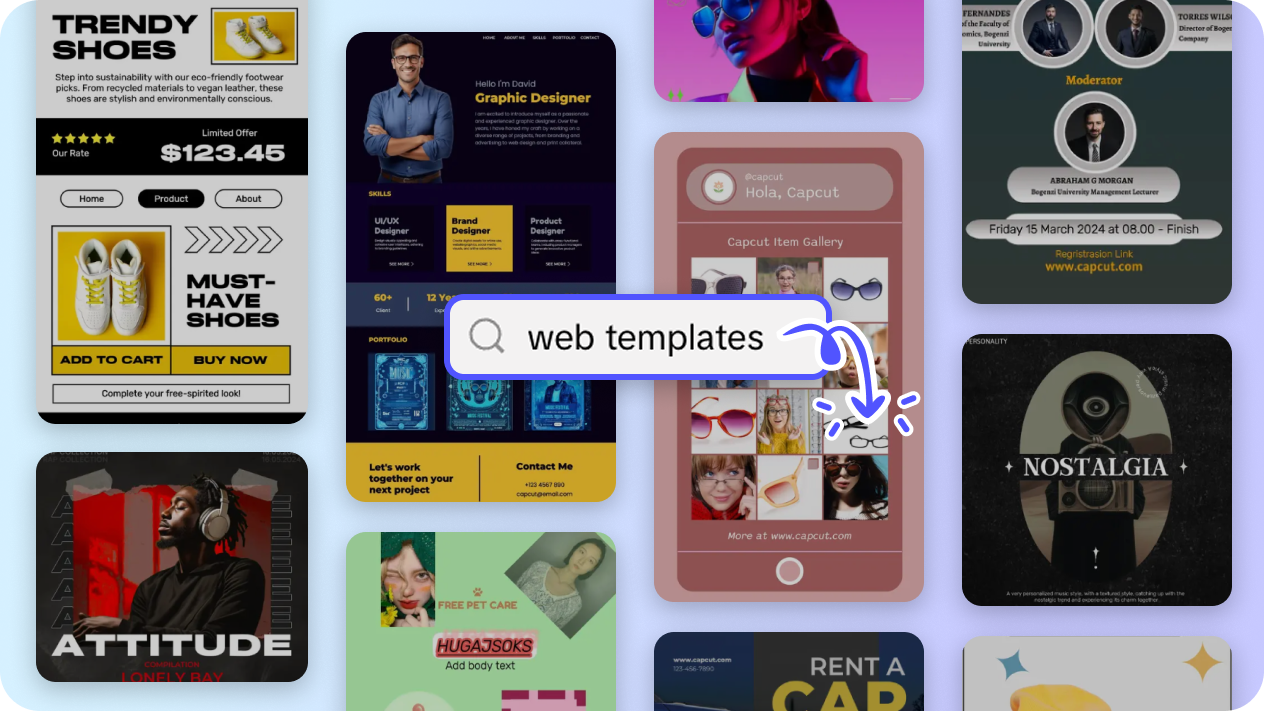This screenshot has height=711, width=1264.
Task: Open HOME in the graphic designer navigation
Action: [x=488, y=37]
